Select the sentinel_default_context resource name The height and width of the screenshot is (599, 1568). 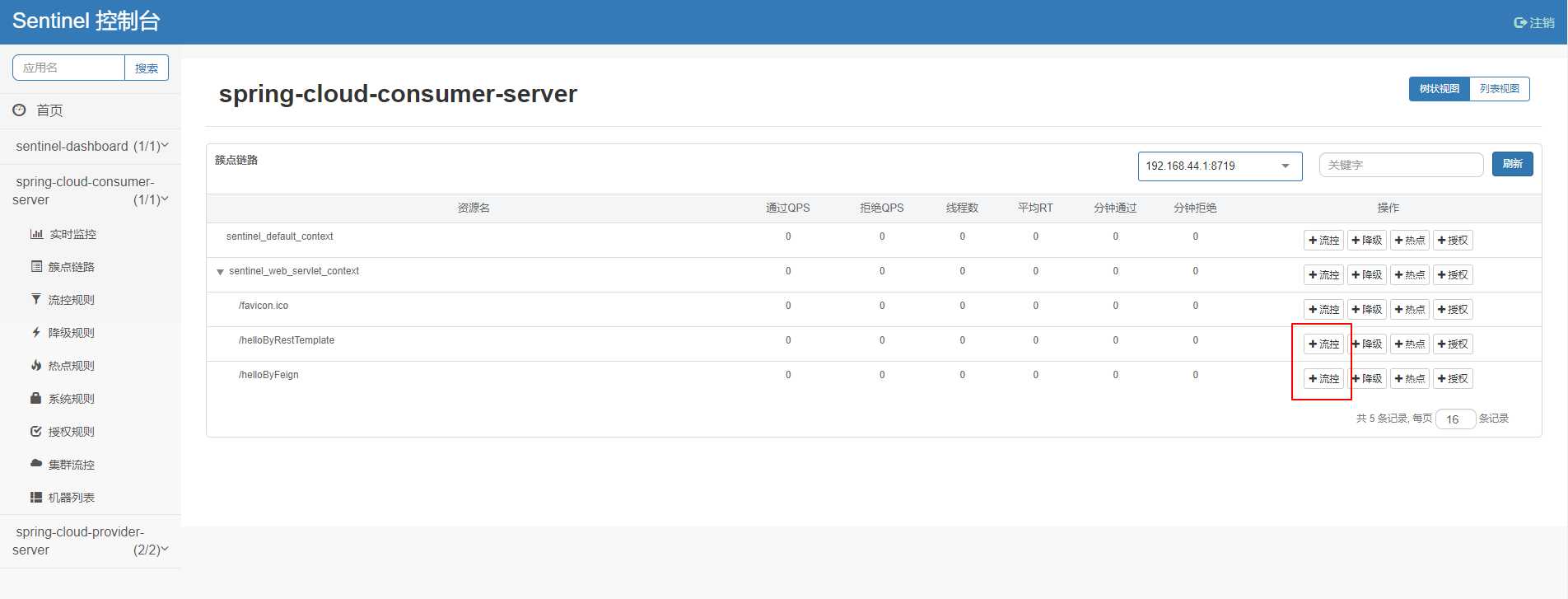[280, 236]
